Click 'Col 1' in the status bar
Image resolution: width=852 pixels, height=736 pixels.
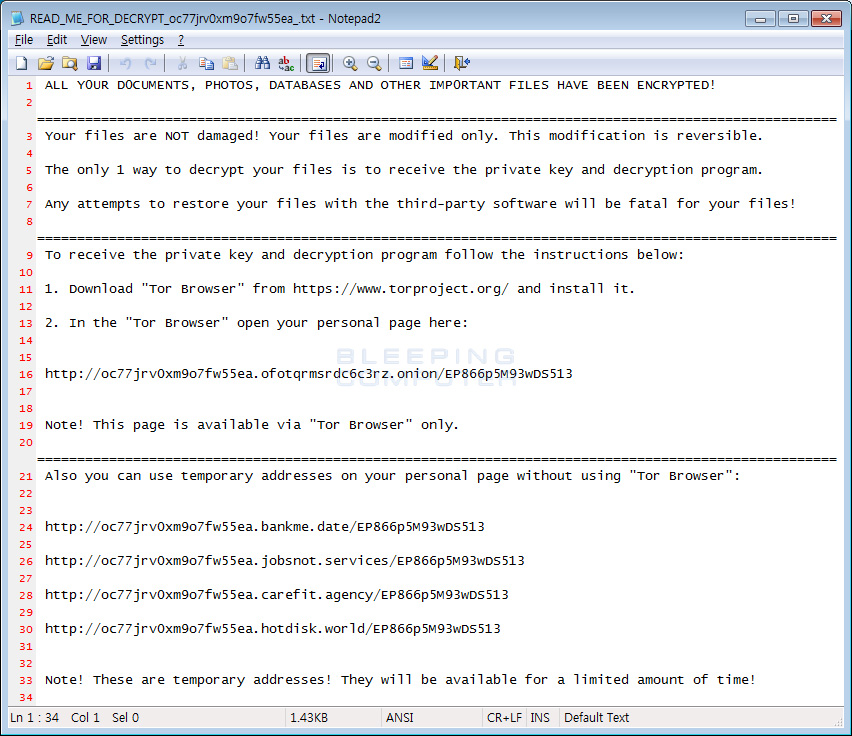[x=85, y=718]
